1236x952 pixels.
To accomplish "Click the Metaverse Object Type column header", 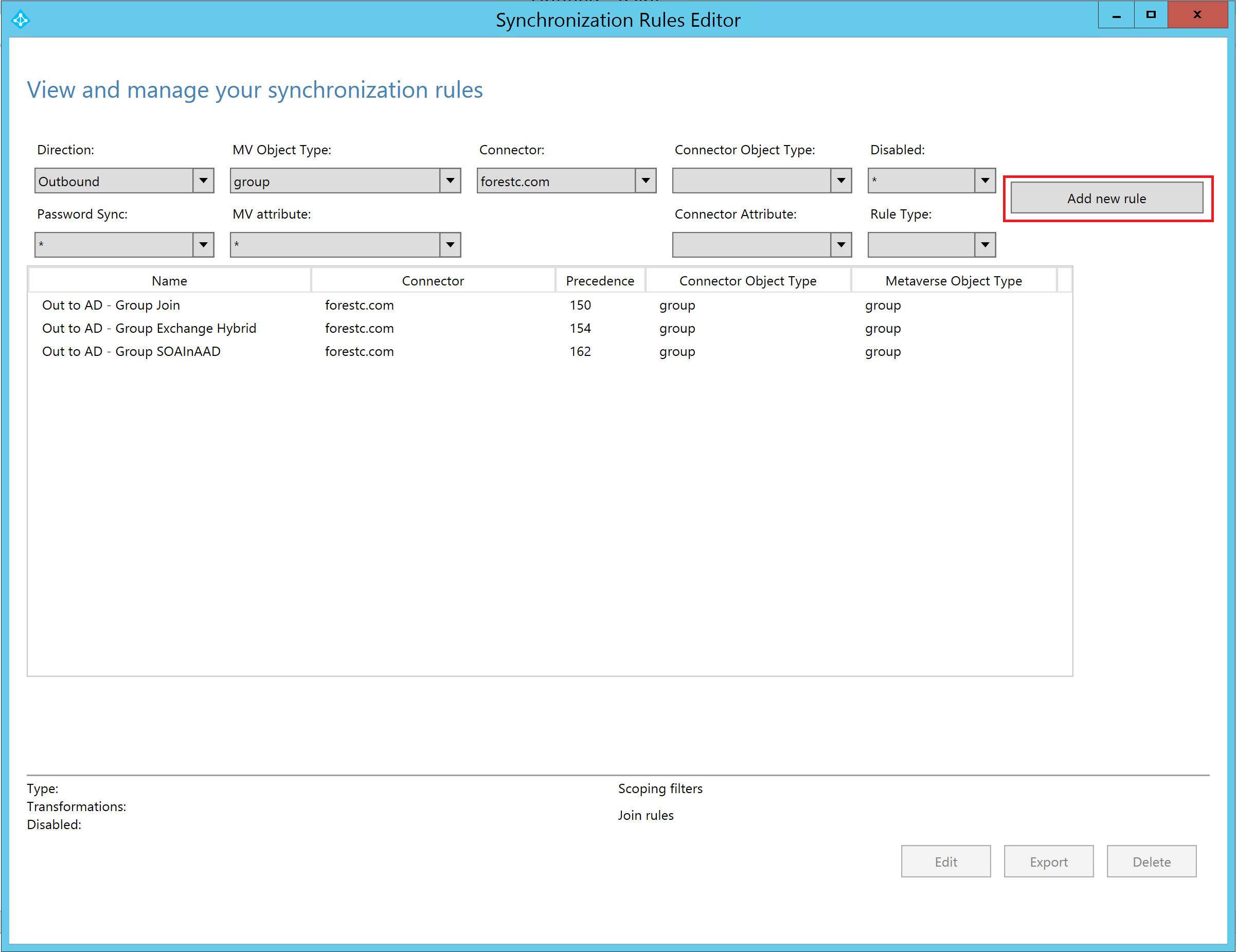I will coord(953,281).
